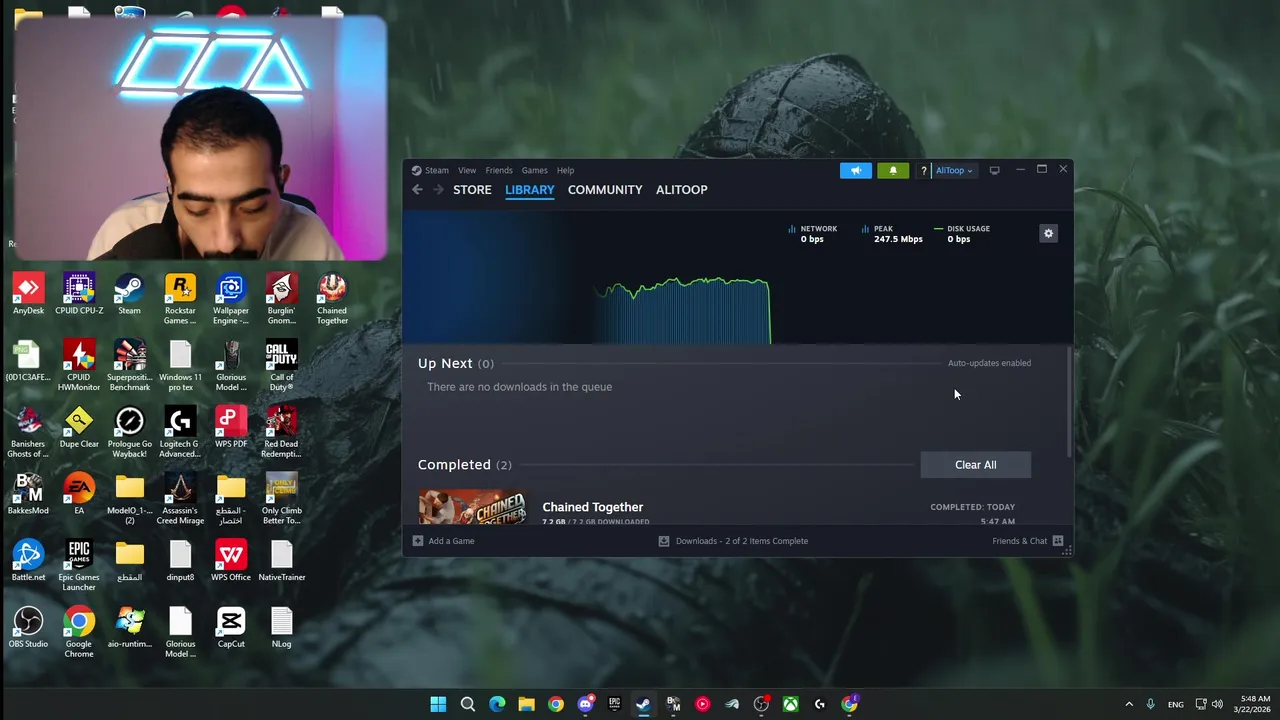Open the Games menu in Steam
The image size is (1280, 720).
(x=534, y=170)
